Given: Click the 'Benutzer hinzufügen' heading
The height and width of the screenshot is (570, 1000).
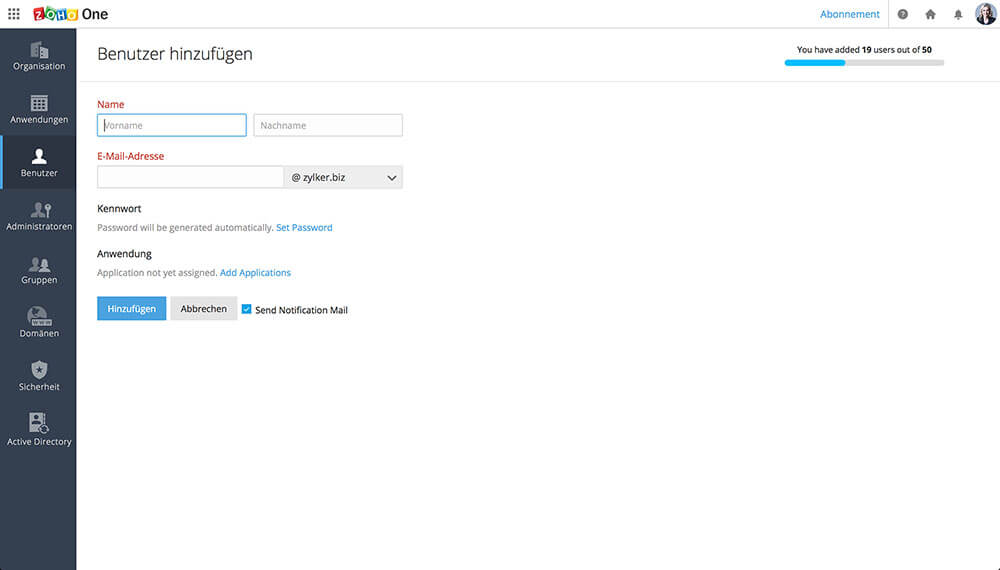Looking at the screenshot, I should pos(175,54).
